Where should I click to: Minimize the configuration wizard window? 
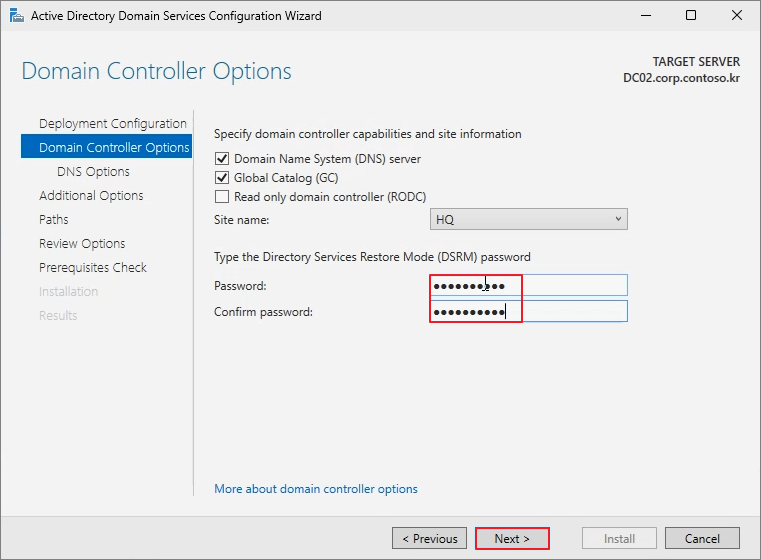645,16
